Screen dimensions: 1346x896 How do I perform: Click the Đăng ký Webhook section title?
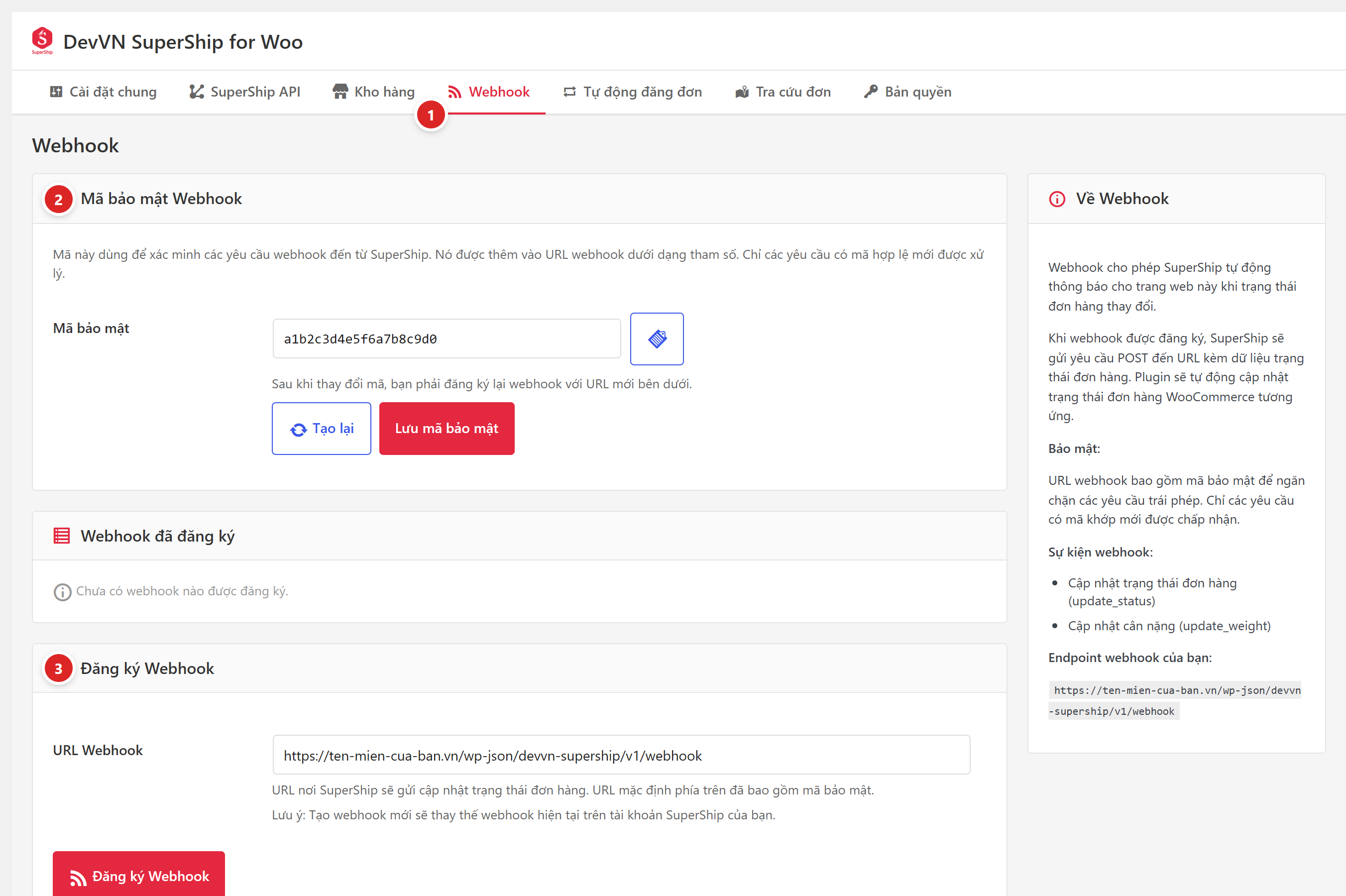(147, 669)
